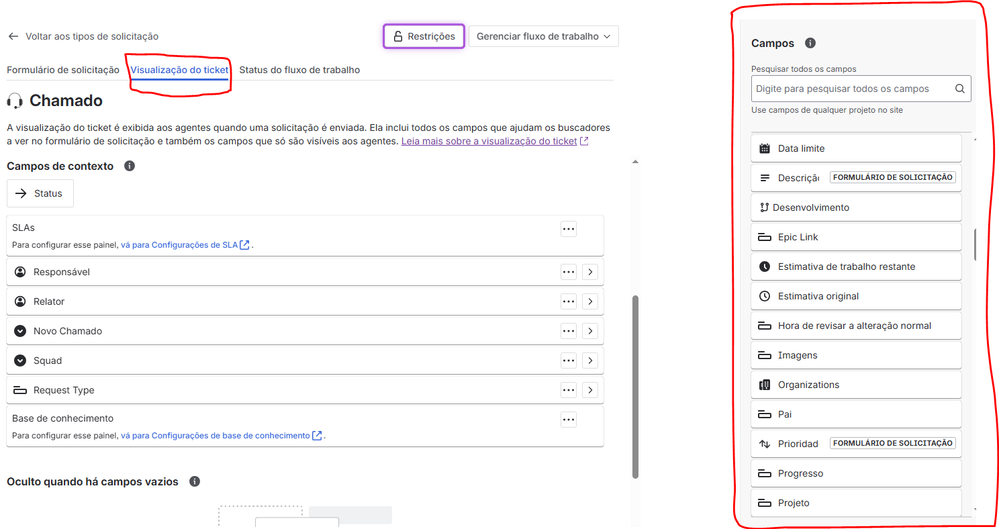
Task: Click the Status context field button
Action: (x=40, y=193)
